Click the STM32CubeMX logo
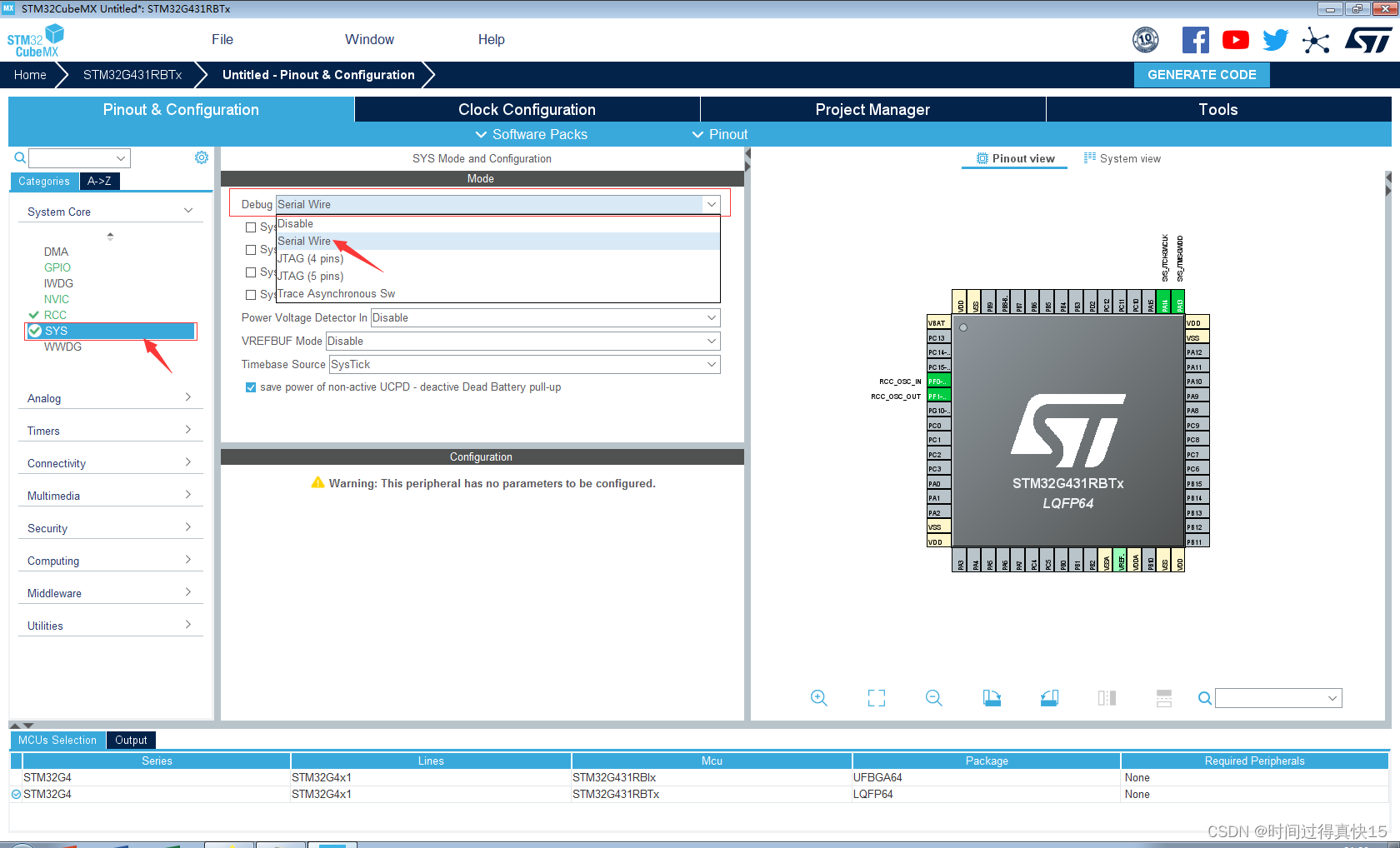The height and width of the screenshot is (848, 1400). pyautogui.click(x=35, y=41)
